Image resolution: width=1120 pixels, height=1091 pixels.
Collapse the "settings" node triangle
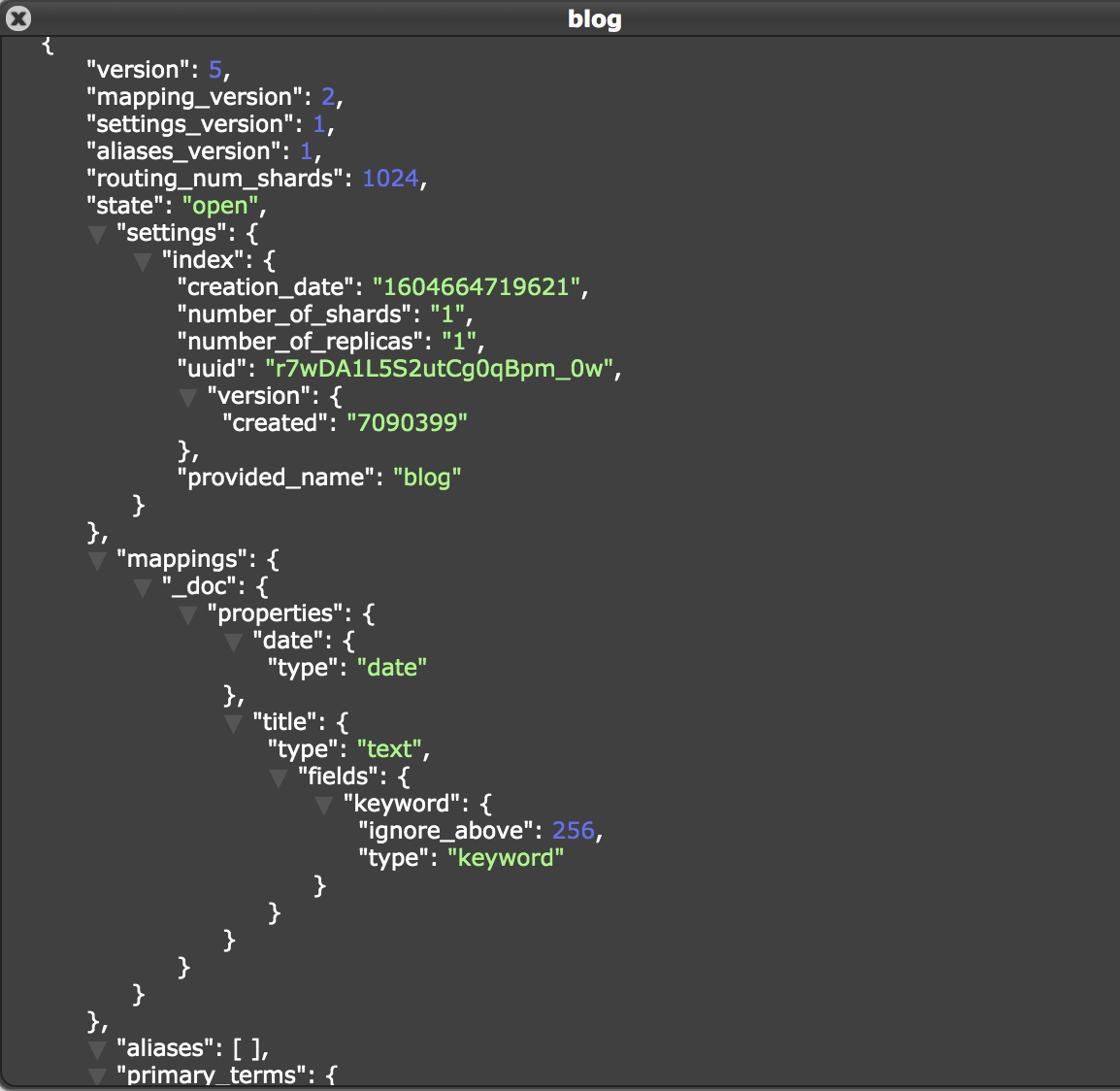pyautogui.click(x=97, y=234)
